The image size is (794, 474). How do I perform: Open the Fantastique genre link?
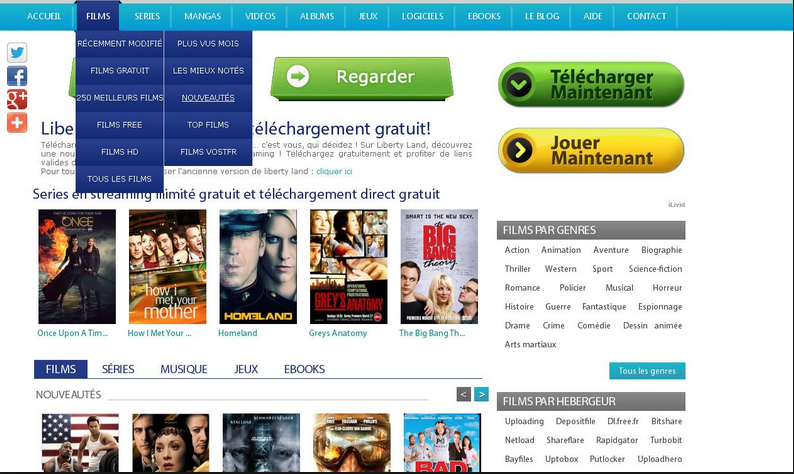604,307
